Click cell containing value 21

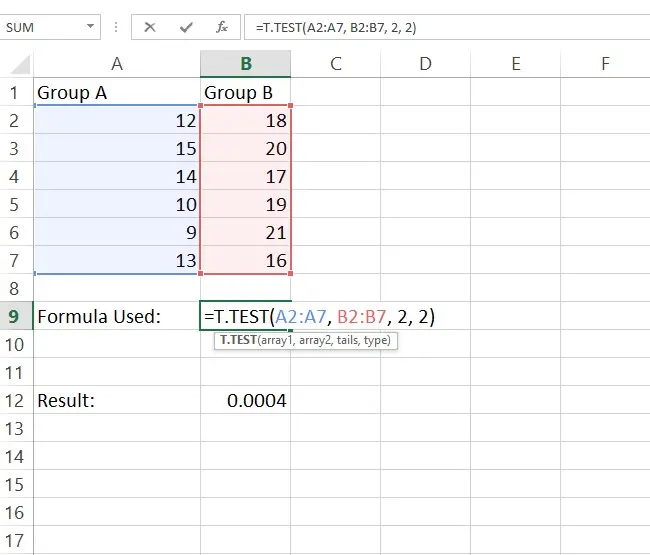pyautogui.click(x=246, y=232)
